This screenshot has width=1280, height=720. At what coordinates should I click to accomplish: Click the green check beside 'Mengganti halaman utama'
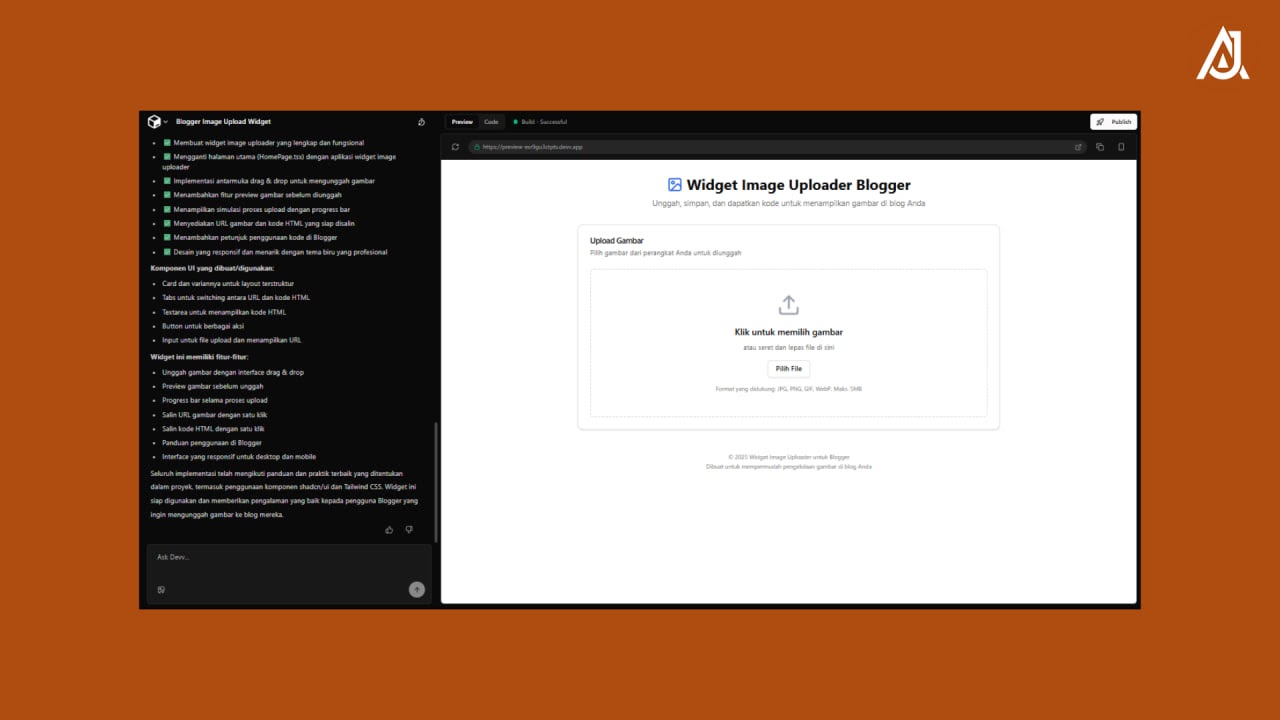167,157
